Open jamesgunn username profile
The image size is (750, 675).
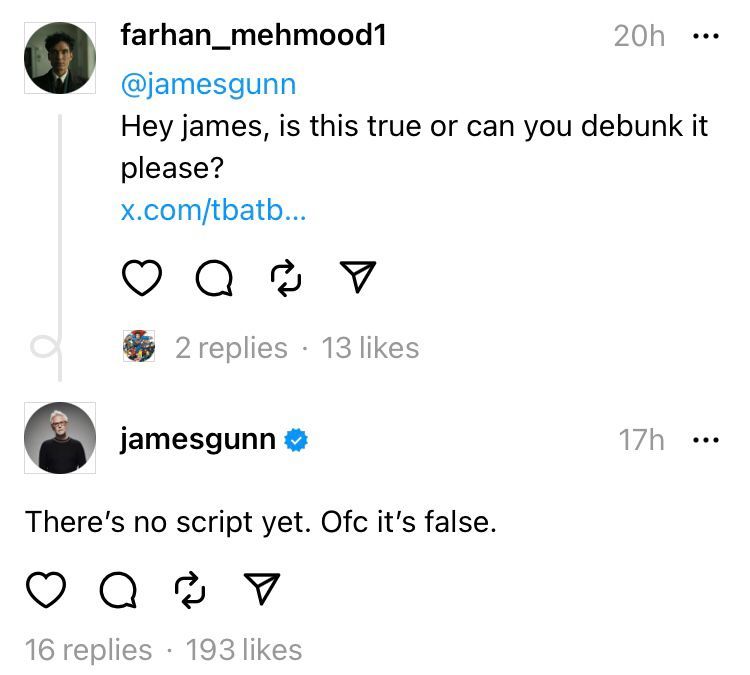198,439
